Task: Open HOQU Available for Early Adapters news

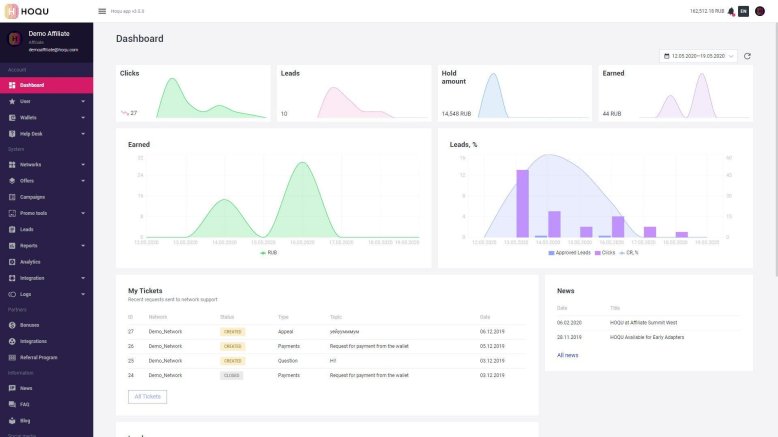Action: [647, 337]
